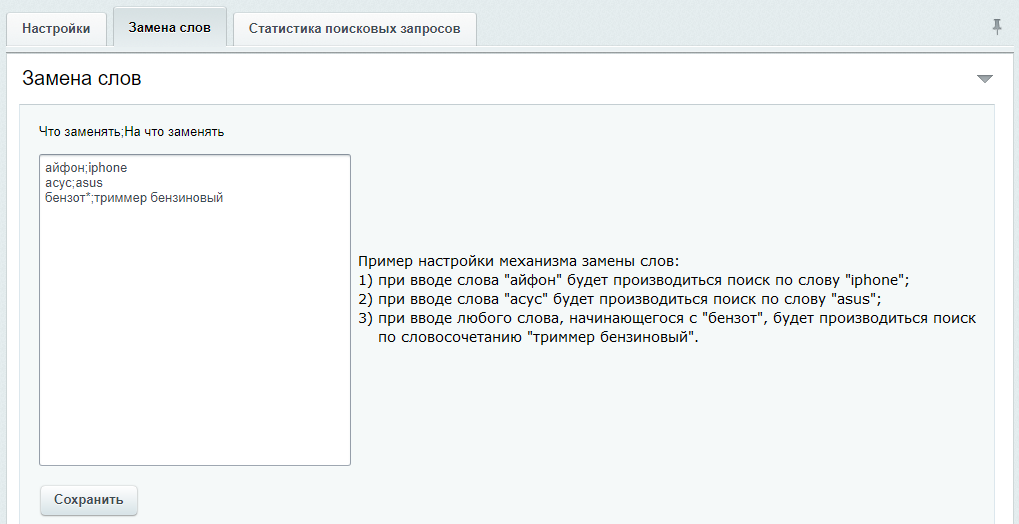Click example line 3 about words starting with "бензот"
The width and height of the screenshot is (1019, 524).
666,318
